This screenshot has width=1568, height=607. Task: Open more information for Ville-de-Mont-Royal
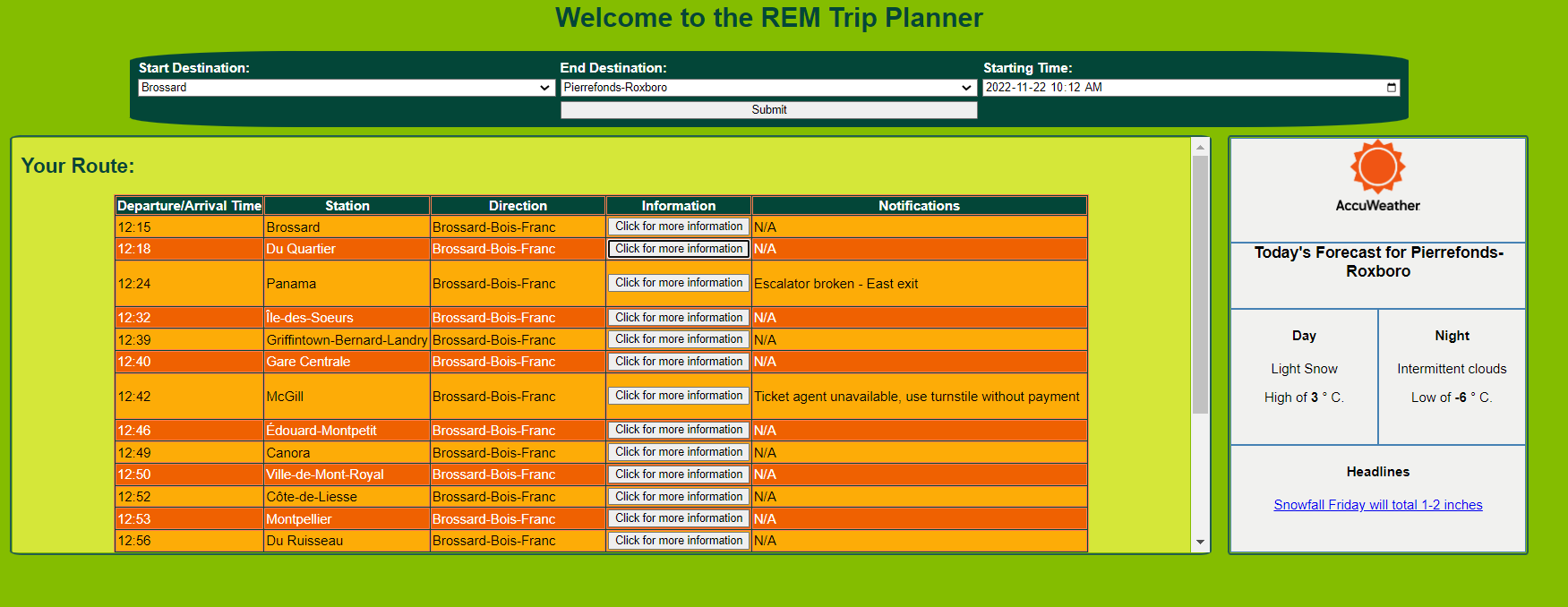click(x=678, y=474)
